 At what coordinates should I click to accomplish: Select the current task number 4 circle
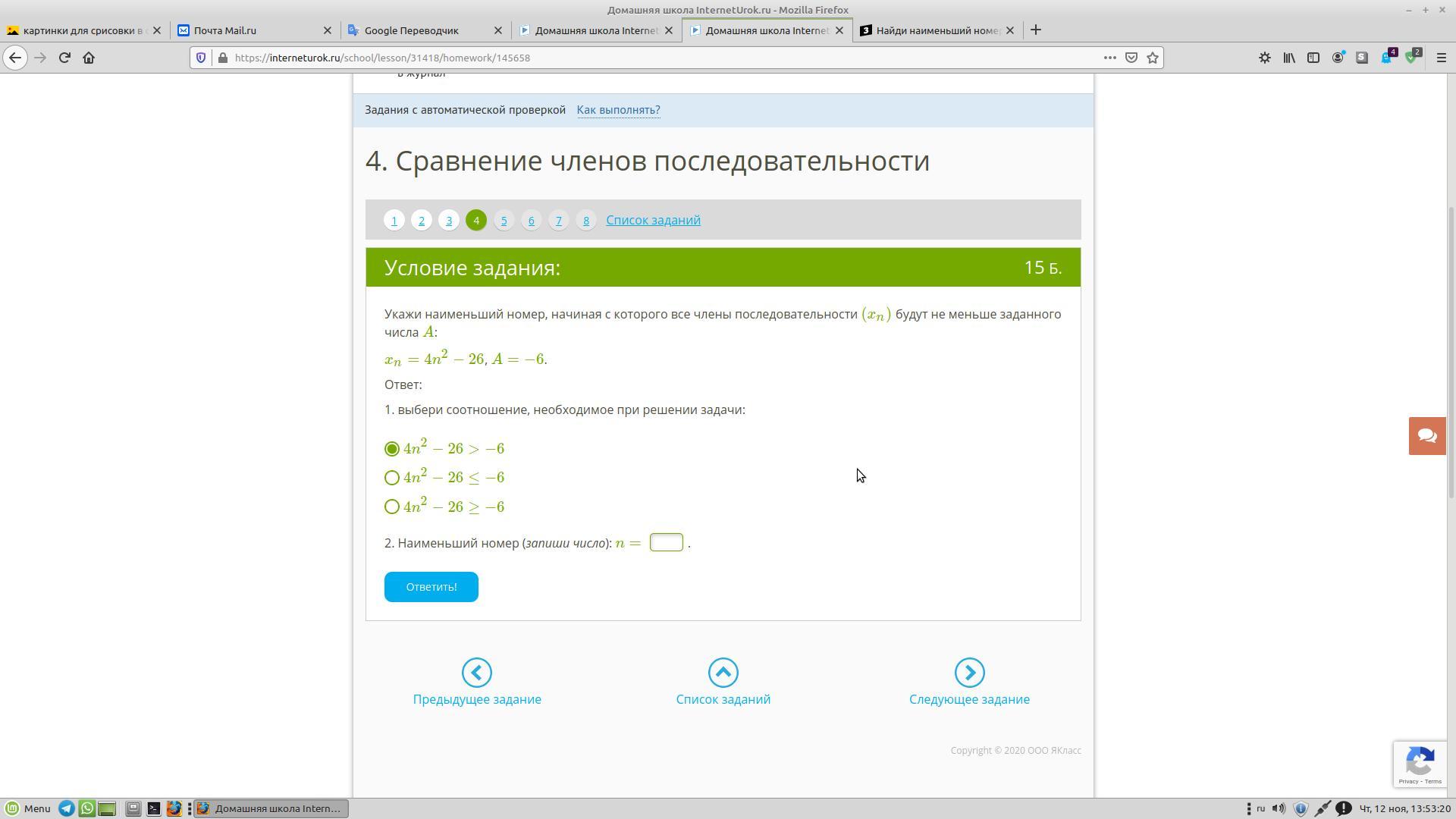coord(476,220)
